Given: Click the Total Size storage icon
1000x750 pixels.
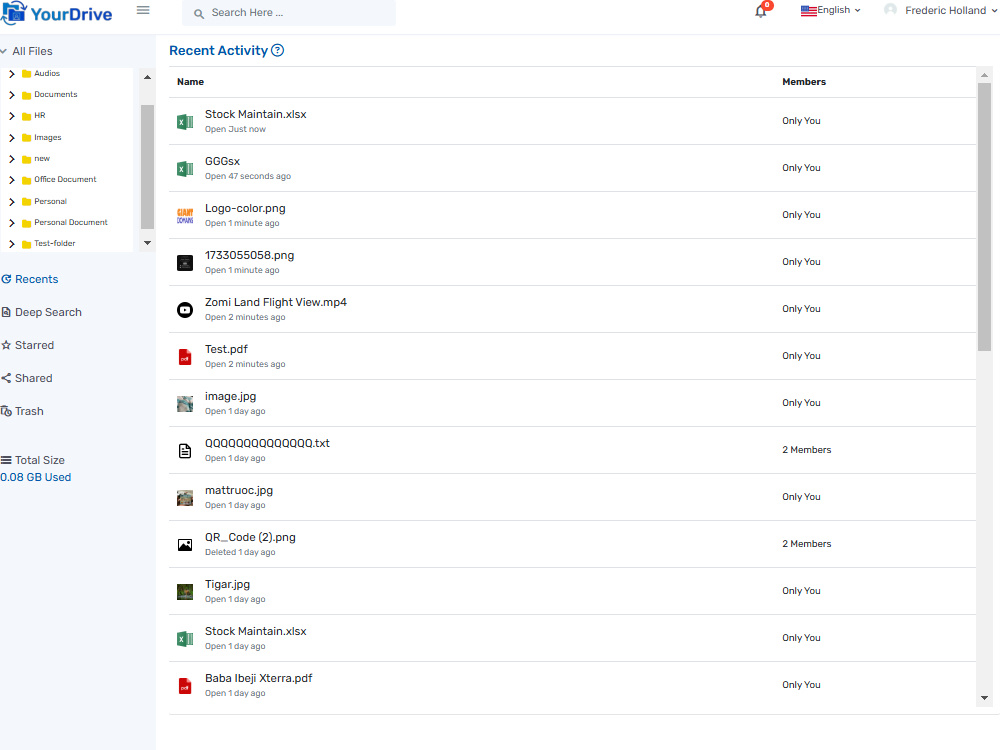Looking at the screenshot, I should tap(6, 460).
